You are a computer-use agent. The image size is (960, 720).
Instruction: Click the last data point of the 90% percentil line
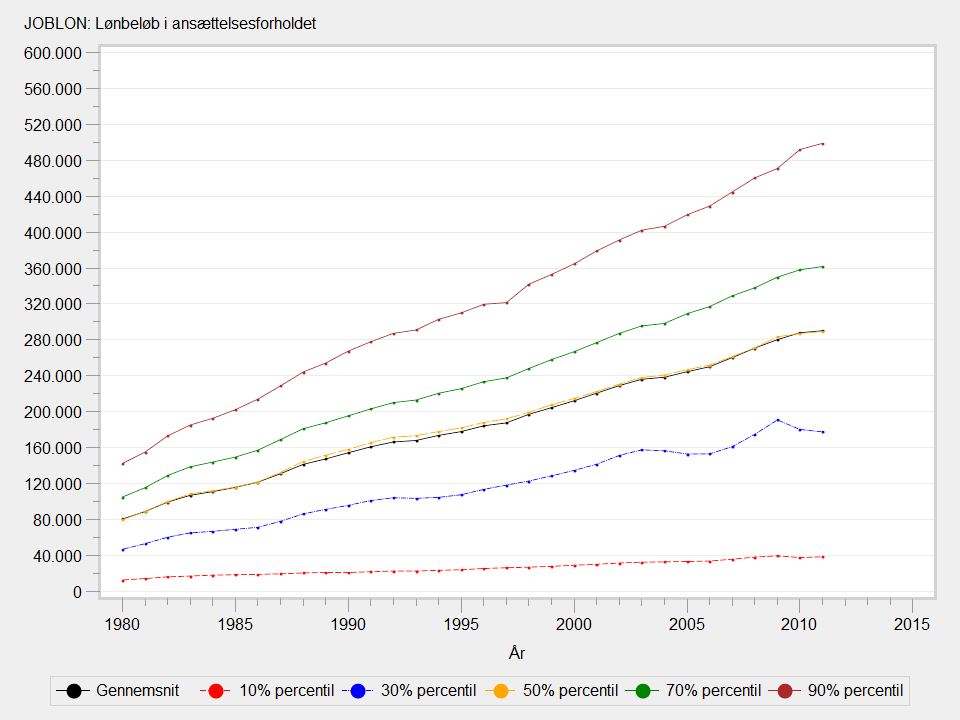(x=822, y=144)
